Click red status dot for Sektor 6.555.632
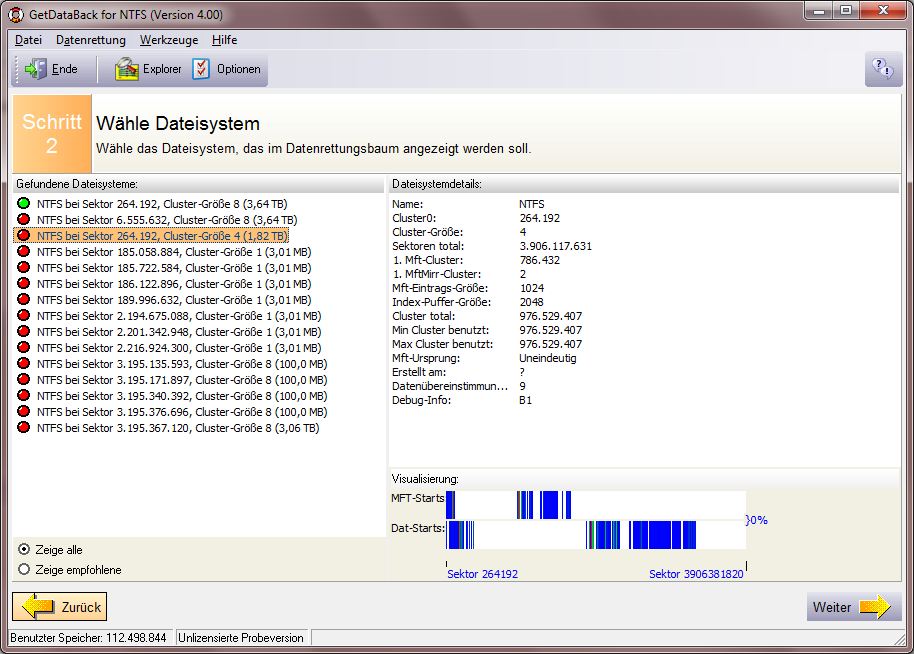 point(23,219)
